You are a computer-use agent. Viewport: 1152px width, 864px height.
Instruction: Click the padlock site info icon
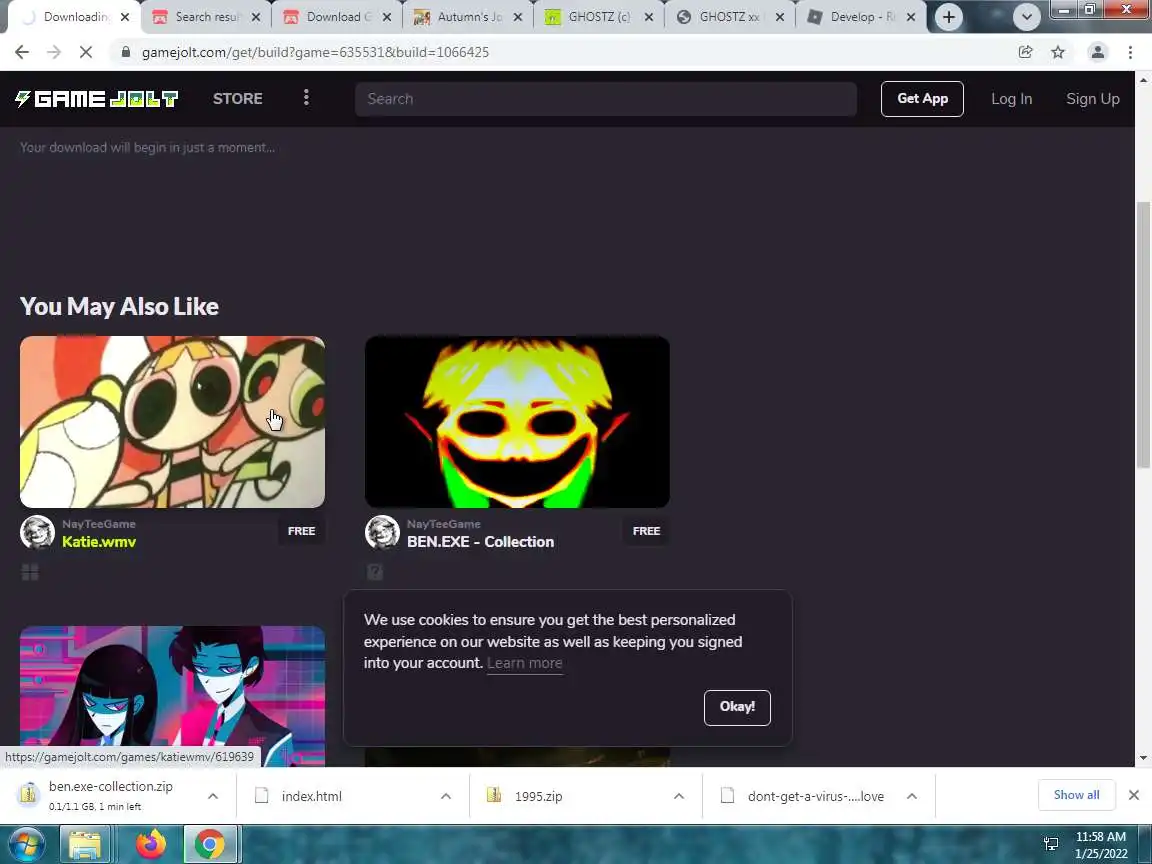pos(126,52)
